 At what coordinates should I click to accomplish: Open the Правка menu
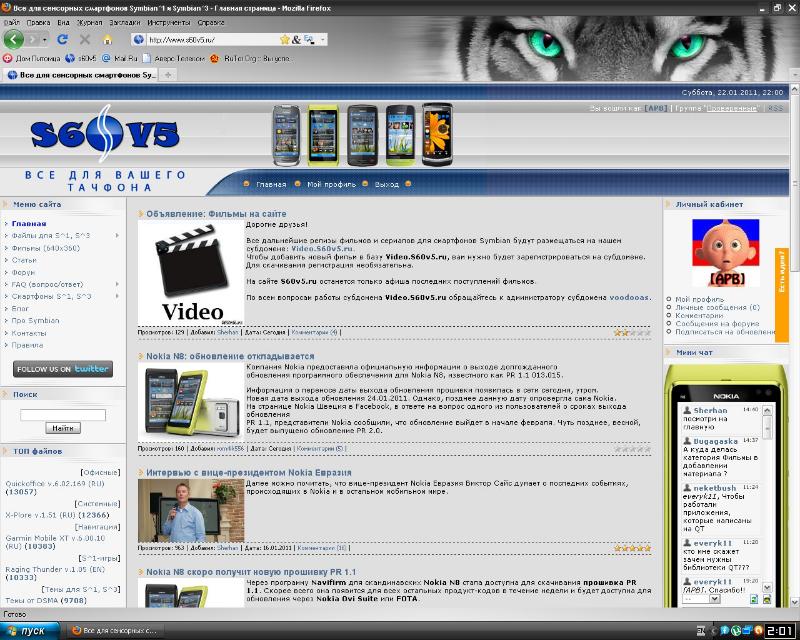point(38,22)
